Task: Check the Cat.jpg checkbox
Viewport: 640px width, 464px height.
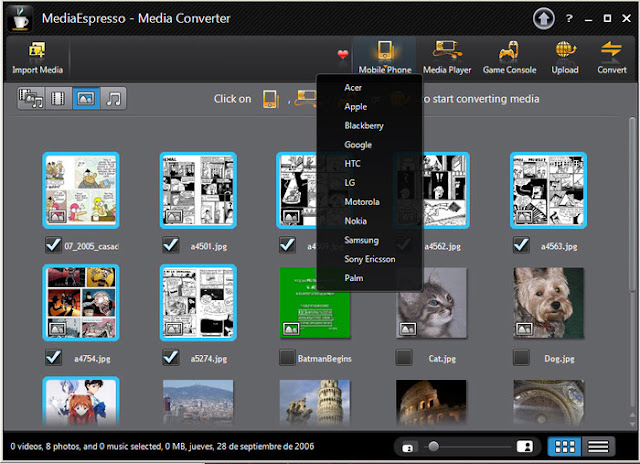Action: tap(404, 357)
